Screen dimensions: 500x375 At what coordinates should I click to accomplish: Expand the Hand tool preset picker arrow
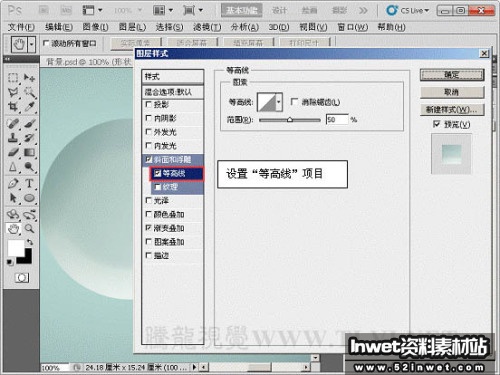pyautogui.click(x=32, y=44)
